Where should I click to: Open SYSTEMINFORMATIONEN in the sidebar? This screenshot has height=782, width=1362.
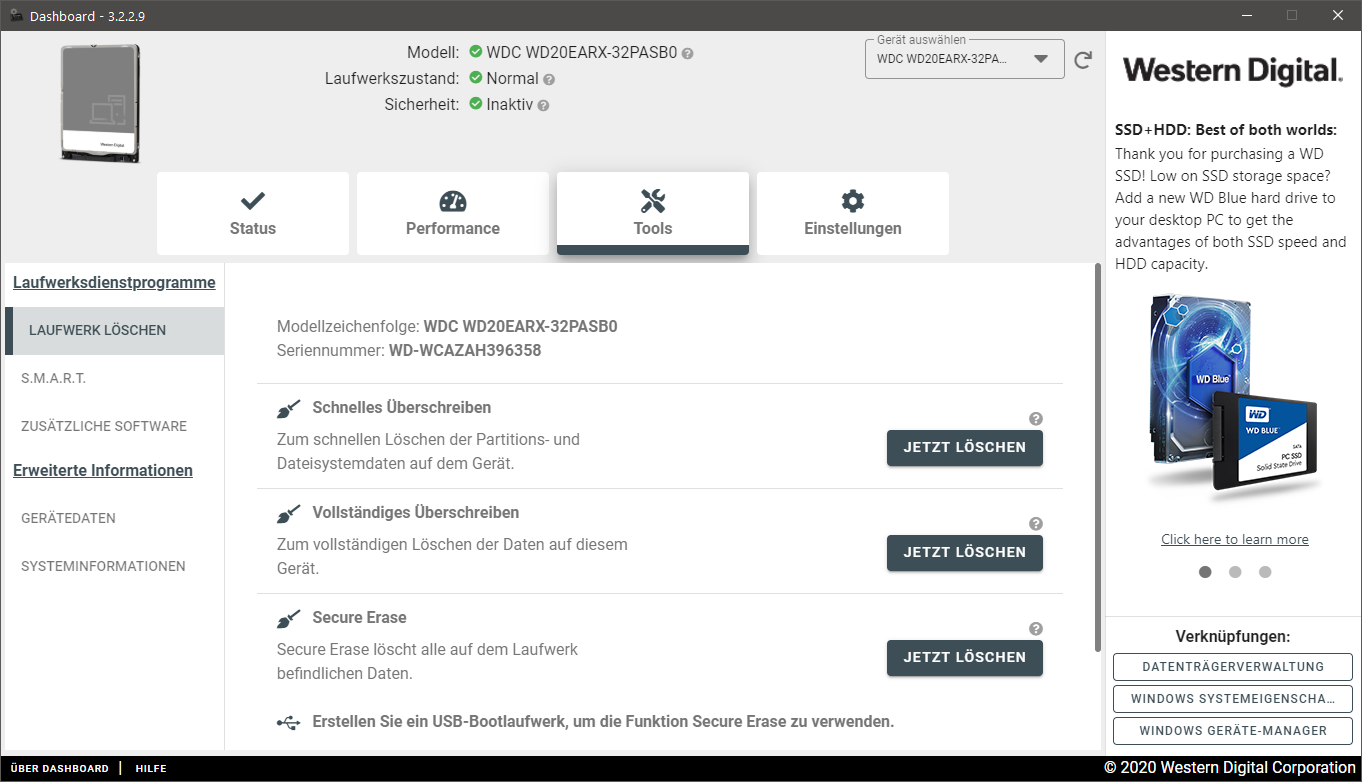(115, 567)
